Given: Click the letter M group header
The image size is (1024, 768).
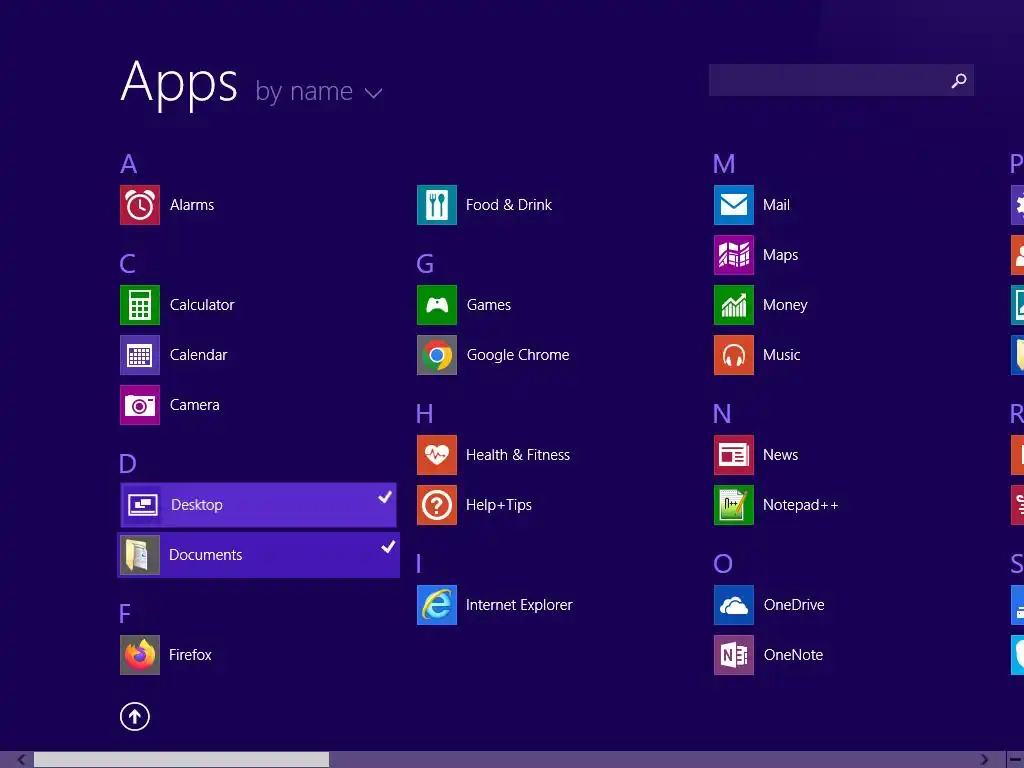Looking at the screenshot, I should [724, 164].
